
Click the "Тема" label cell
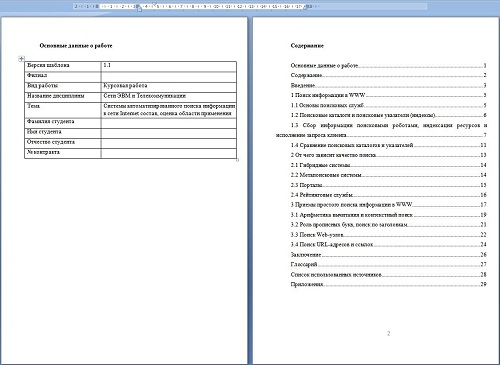[x=63, y=110]
